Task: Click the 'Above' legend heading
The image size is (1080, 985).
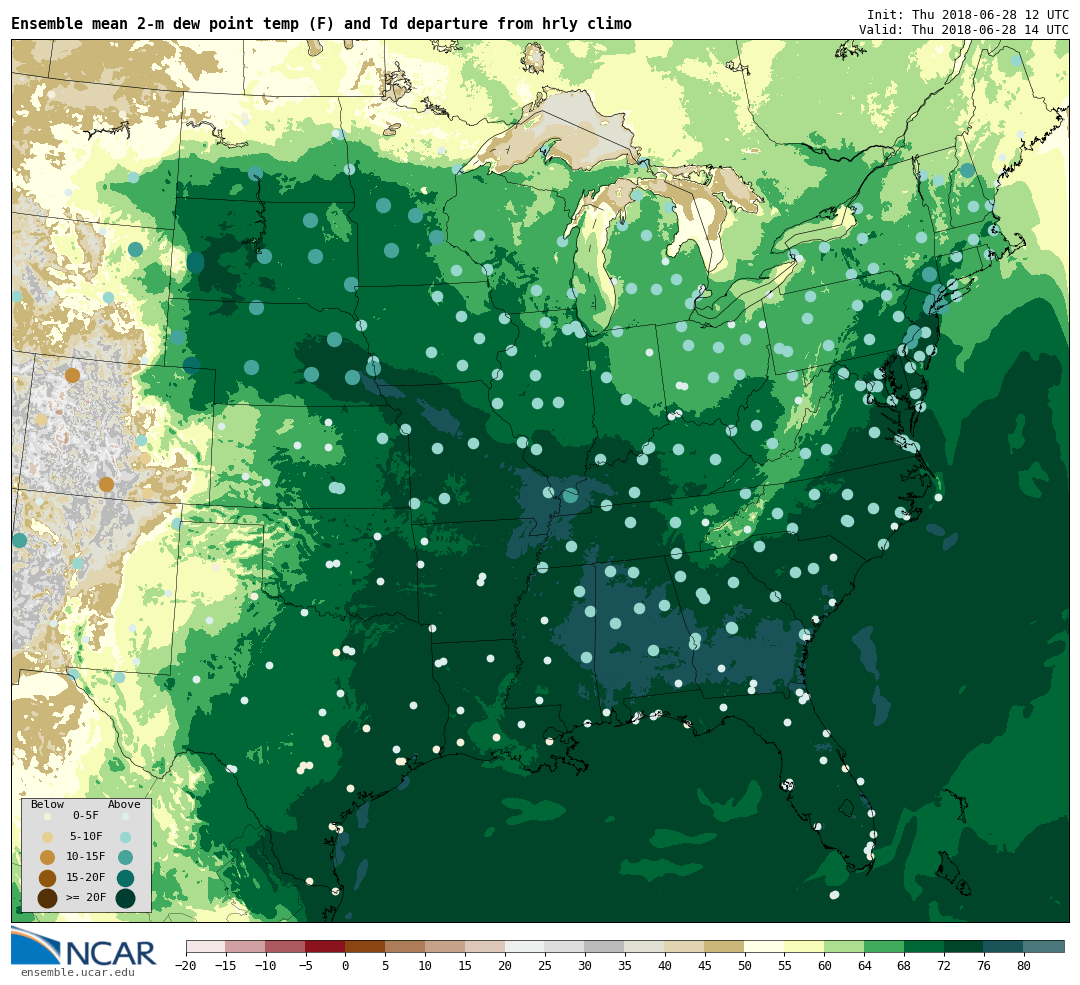Action: (x=124, y=805)
